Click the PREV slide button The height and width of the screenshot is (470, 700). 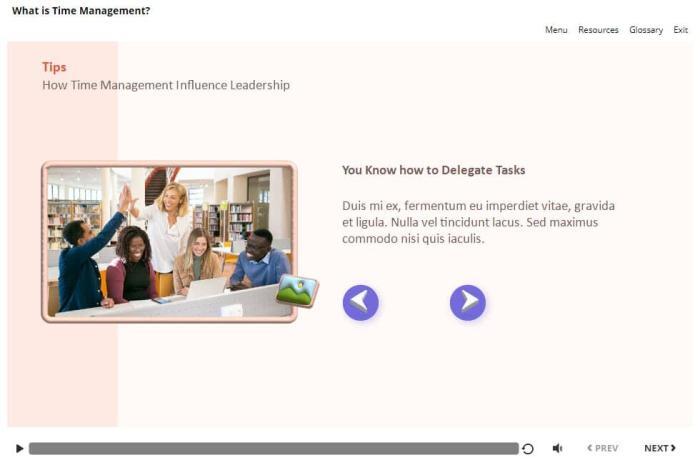[x=602, y=449]
